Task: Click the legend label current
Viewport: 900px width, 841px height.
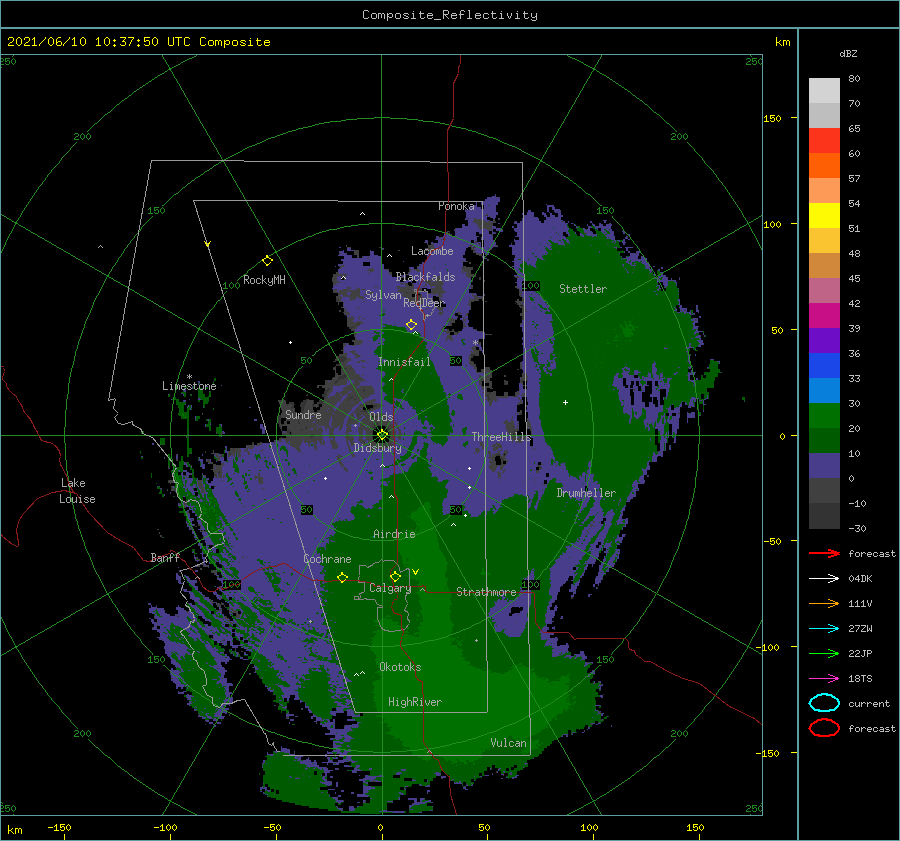Action: [x=869, y=703]
